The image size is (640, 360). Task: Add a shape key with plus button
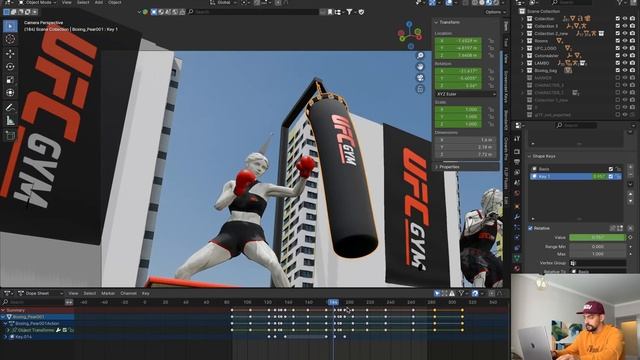click(630, 168)
